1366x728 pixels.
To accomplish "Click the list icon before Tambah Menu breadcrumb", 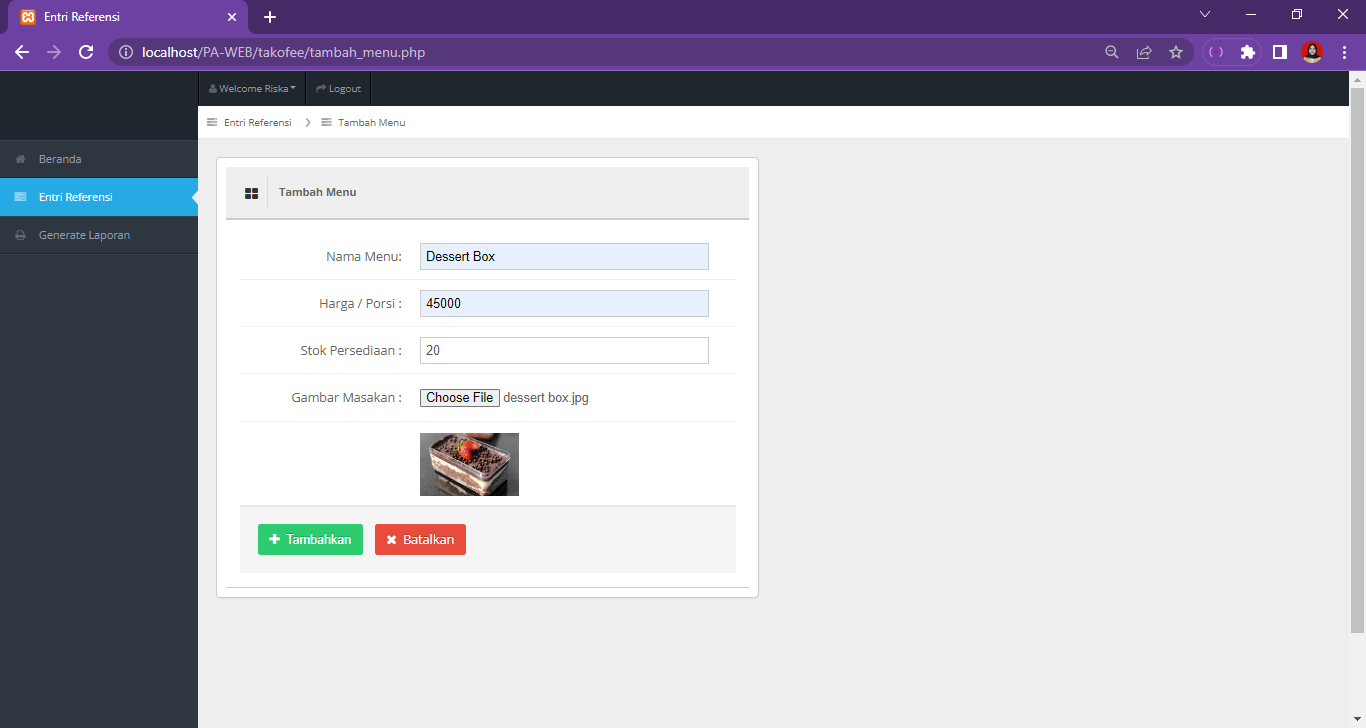I will 325,122.
